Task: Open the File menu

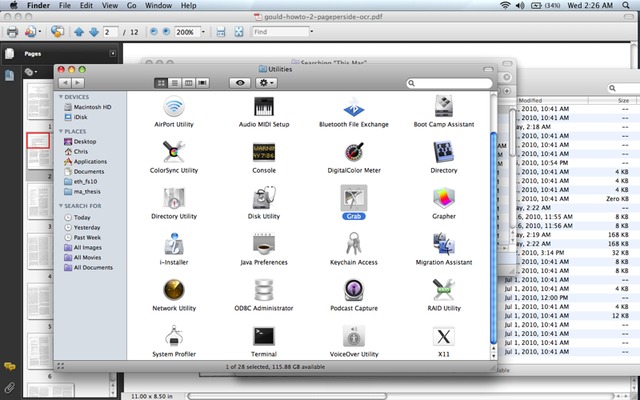Action: [64, 5]
